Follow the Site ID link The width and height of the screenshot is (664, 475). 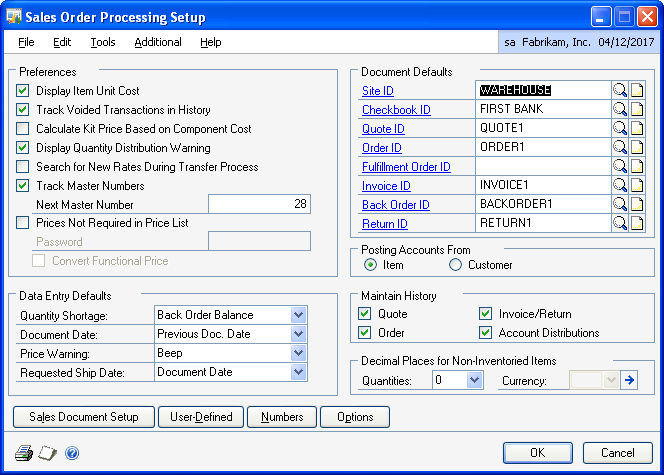pos(378,91)
